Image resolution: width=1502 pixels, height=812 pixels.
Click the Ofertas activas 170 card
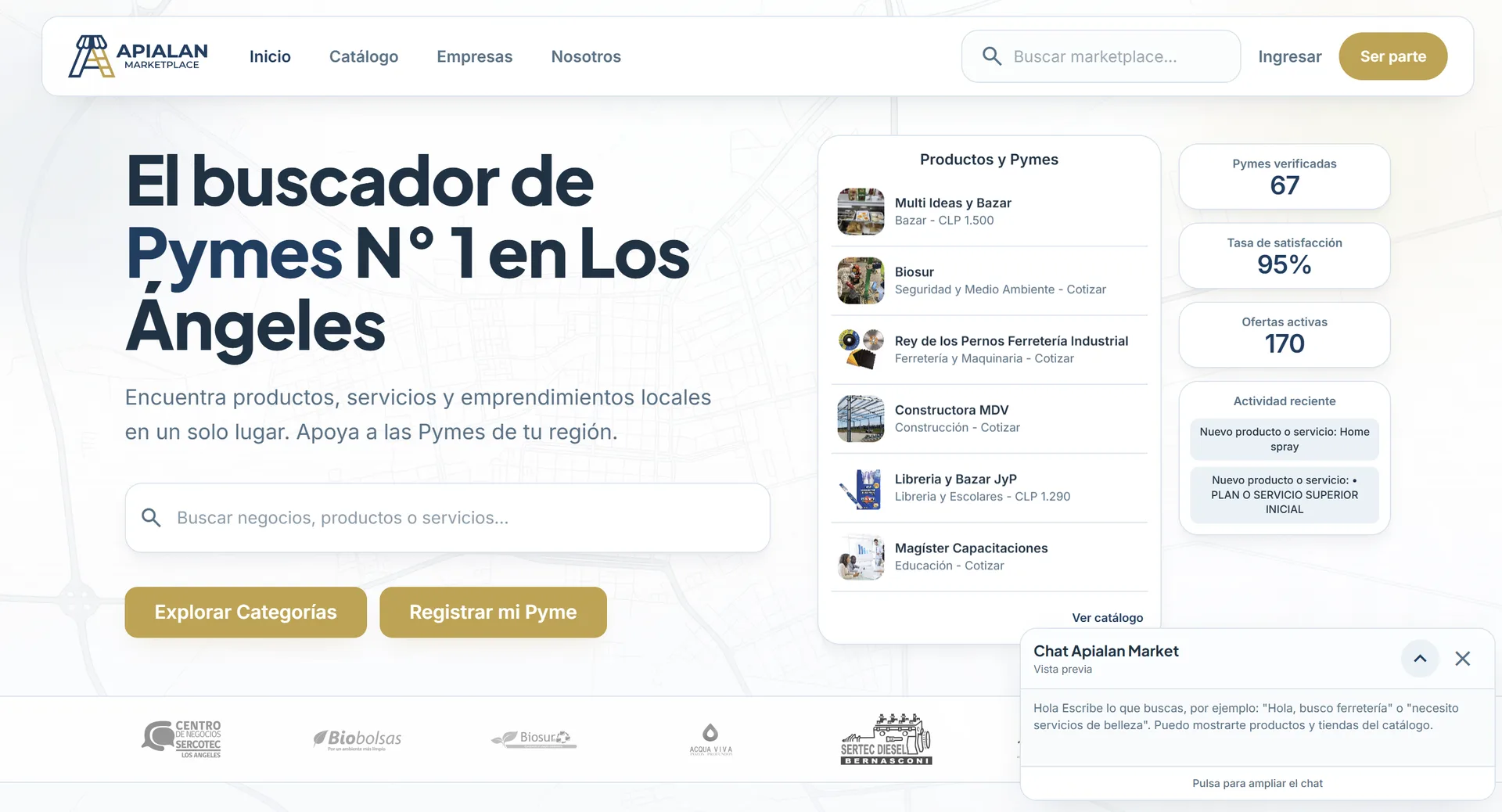(x=1285, y=335)
